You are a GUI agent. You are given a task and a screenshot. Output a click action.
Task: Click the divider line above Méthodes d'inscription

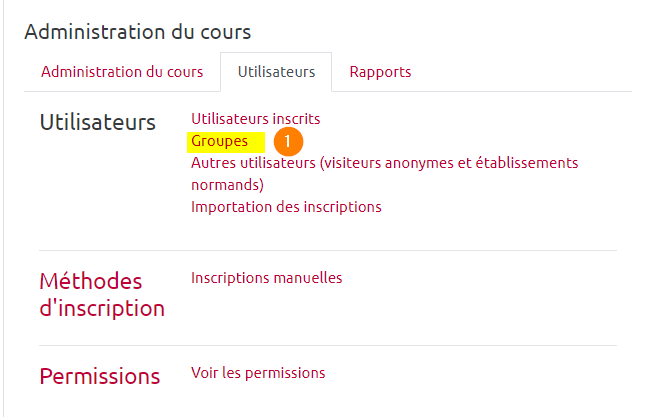[x=328, y=250]
